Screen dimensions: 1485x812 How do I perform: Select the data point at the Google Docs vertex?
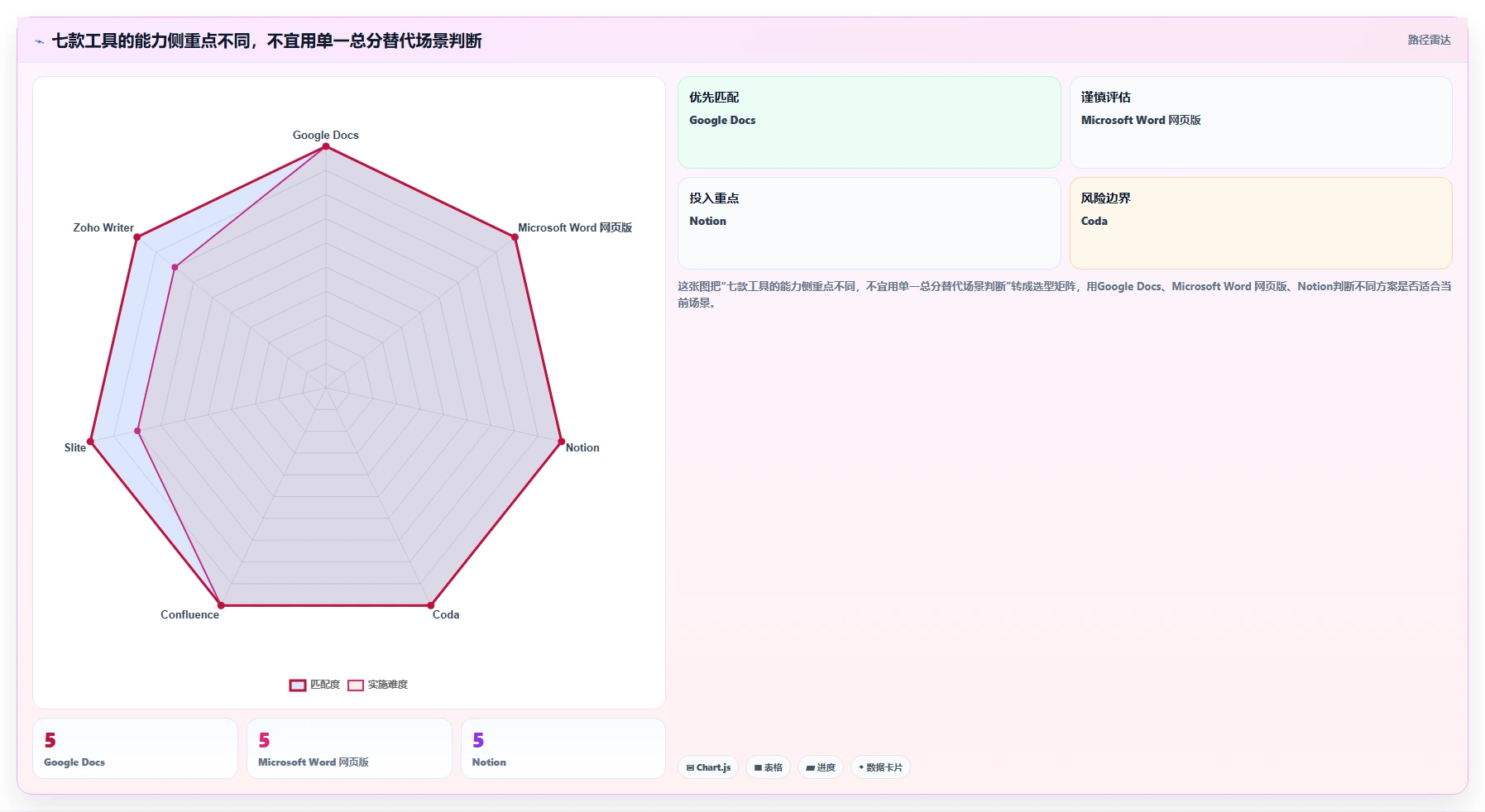click(x=326, y=146)
